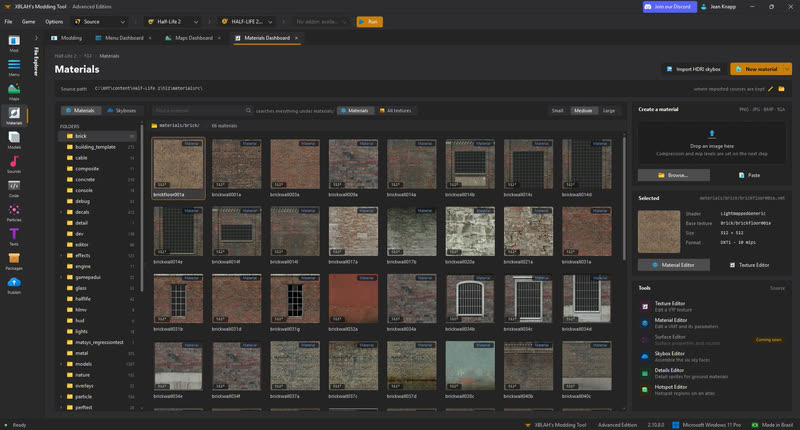The height and width of the screenshot is (430, 800).
Task: Switch to the Modding tab
Action: click(x=66, y=38)
